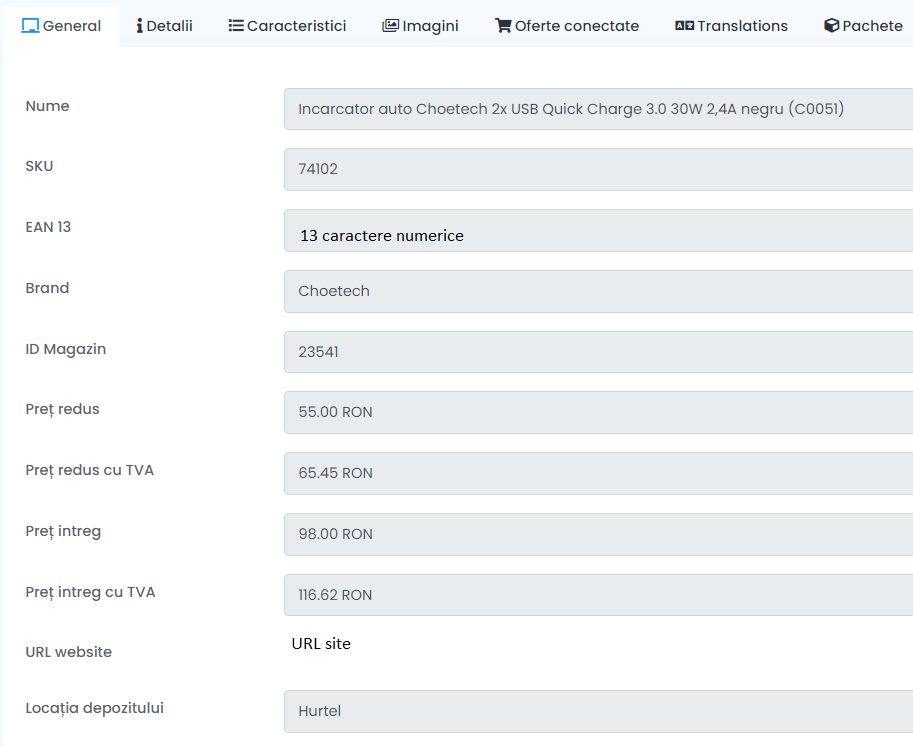
Task: Click the 'ID Magazin' label
Action: pos(66,349)
